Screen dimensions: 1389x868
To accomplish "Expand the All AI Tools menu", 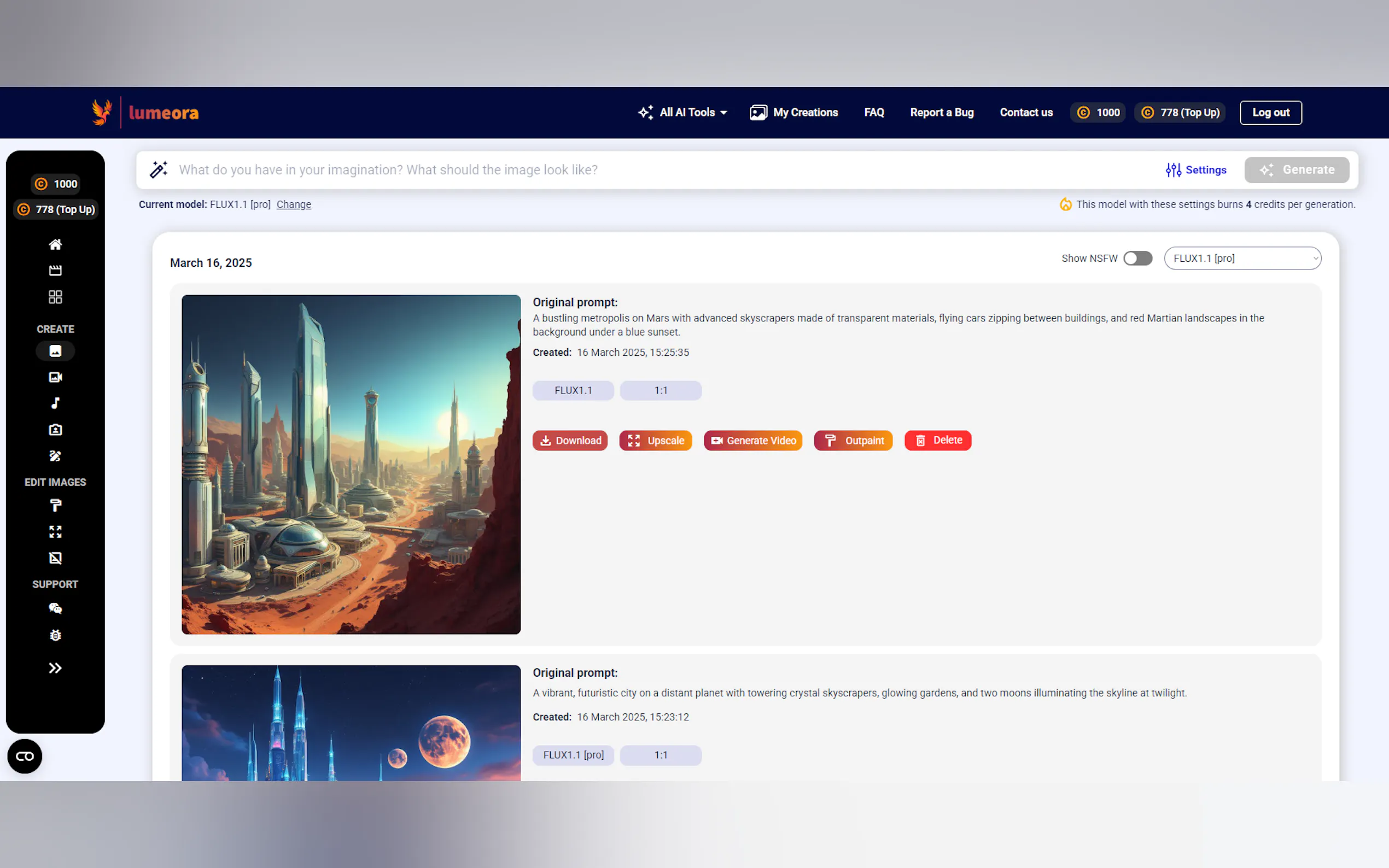I will click(682, 113).
